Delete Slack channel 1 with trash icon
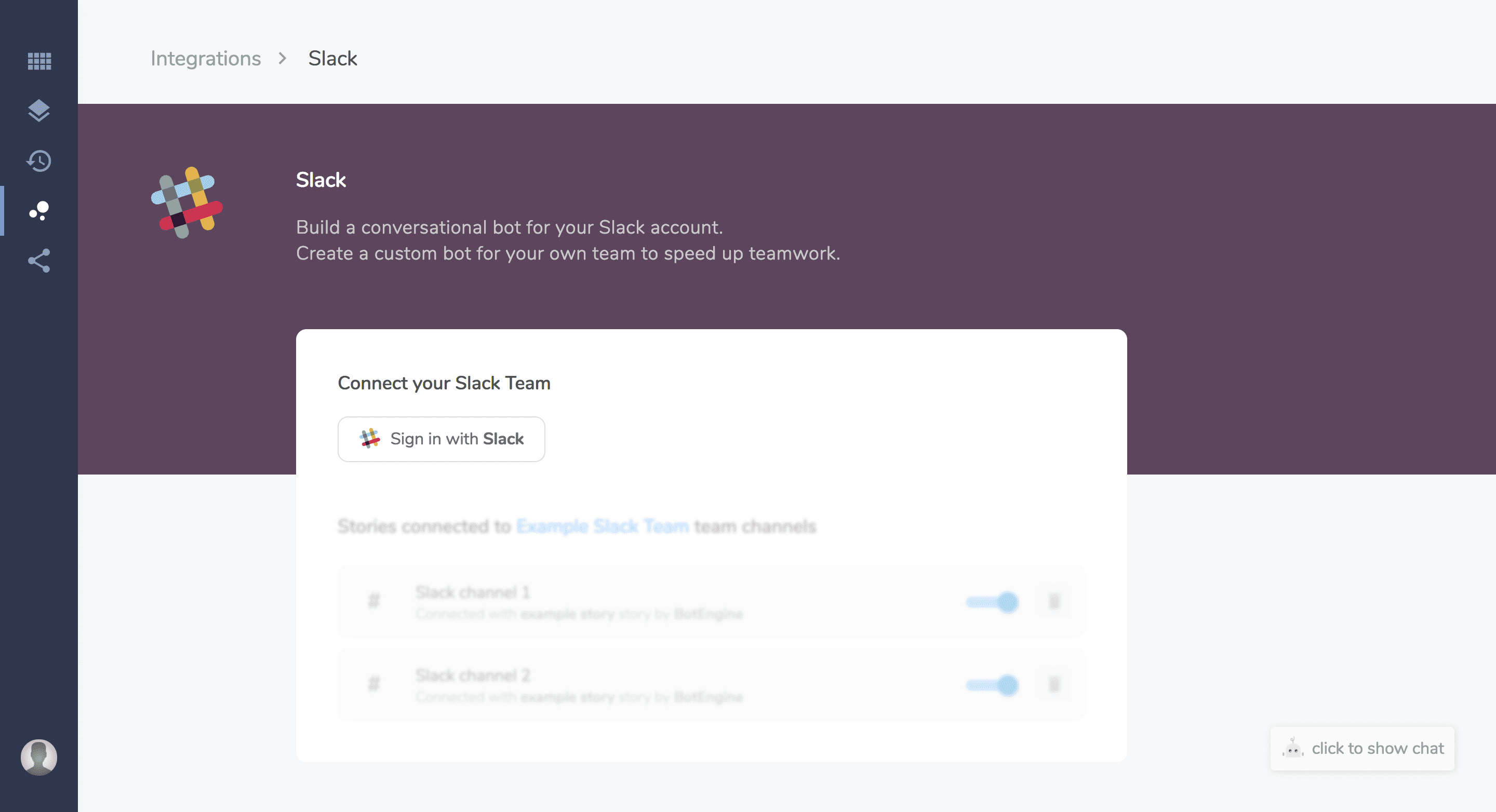 [x=1054, y=601]
